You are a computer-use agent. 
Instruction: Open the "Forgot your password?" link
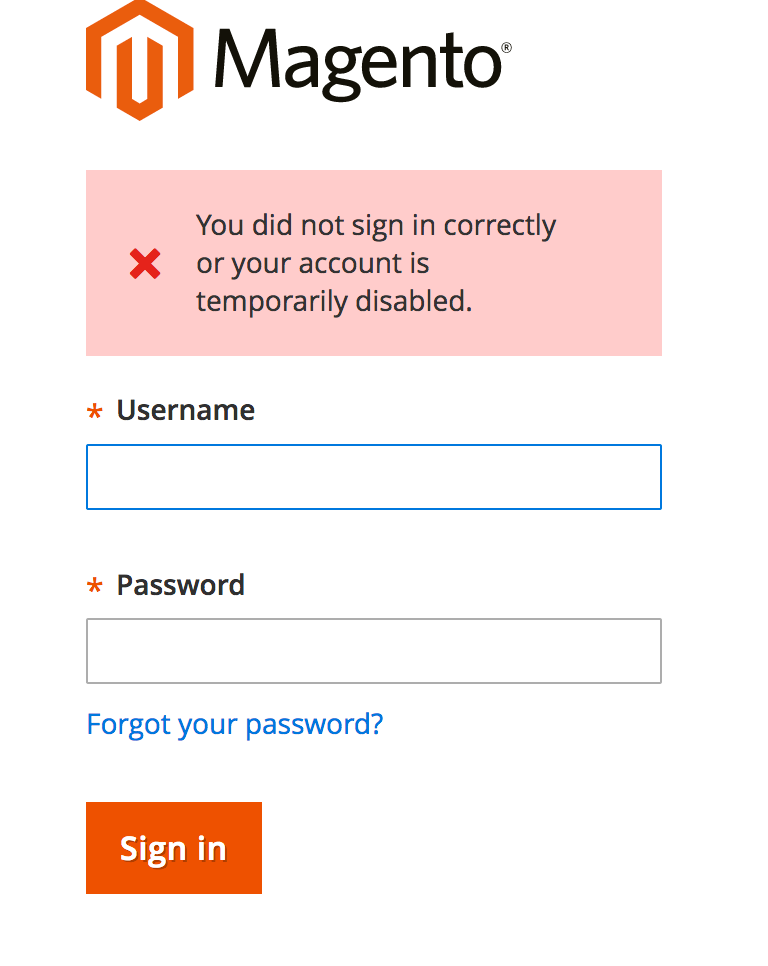click(235, 724)
